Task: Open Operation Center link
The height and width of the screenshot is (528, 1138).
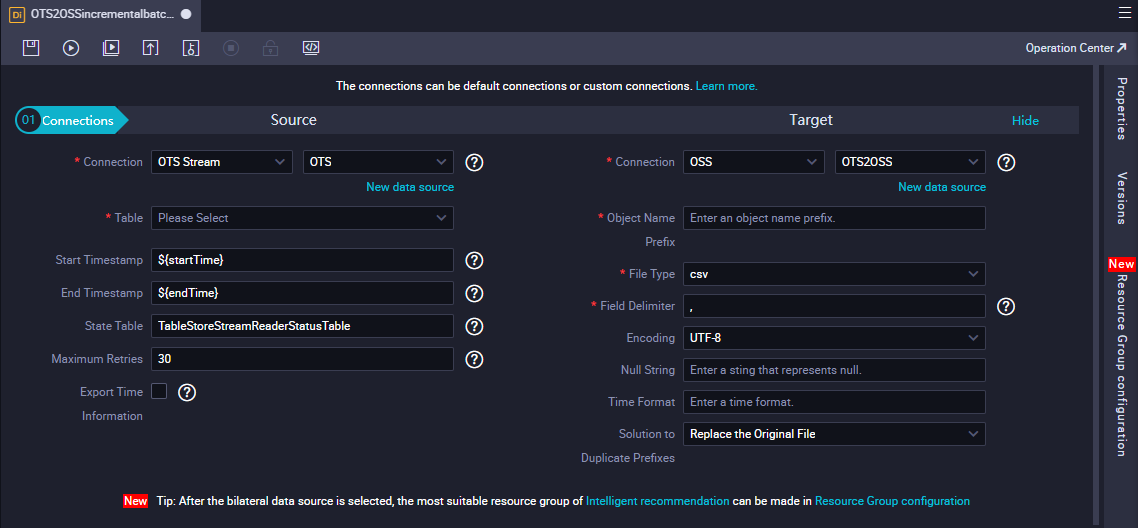Action: 1076,48
